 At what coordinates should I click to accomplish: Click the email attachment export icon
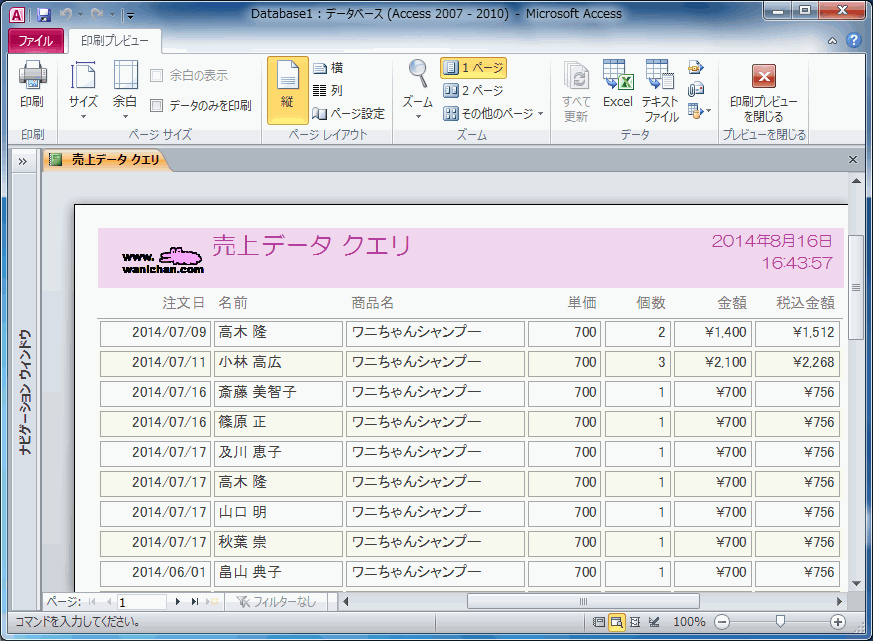(x=696, y=90)
